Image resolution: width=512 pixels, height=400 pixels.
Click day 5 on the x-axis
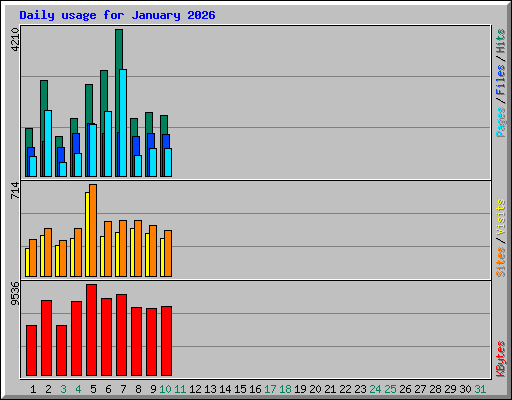coord(93,389)
